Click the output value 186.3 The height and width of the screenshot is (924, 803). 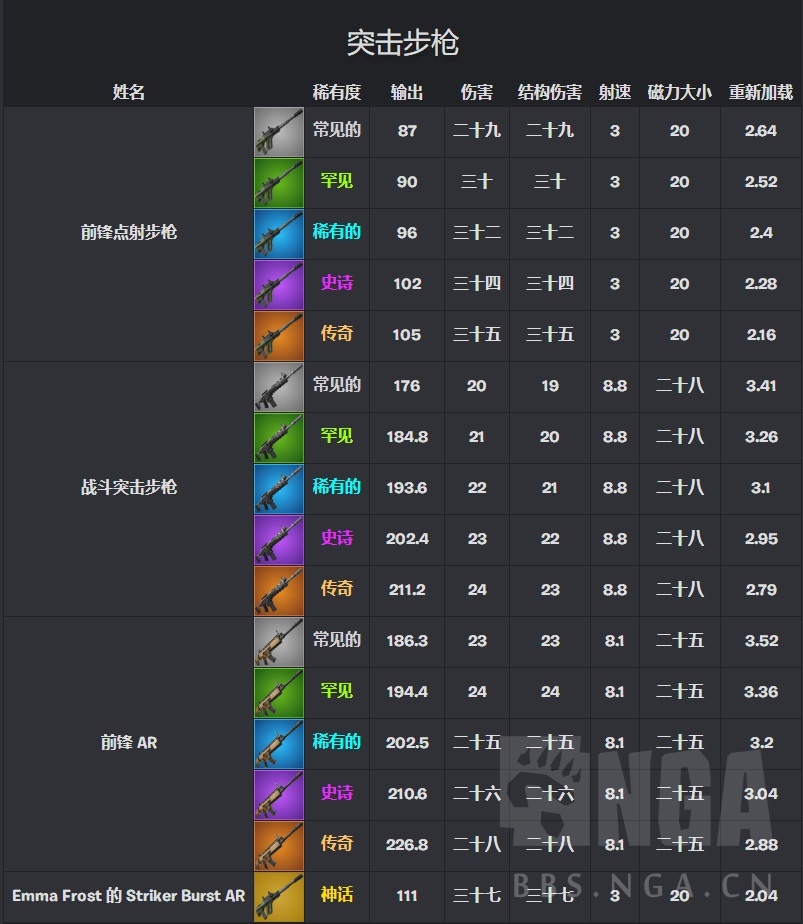tap(407, 641)
